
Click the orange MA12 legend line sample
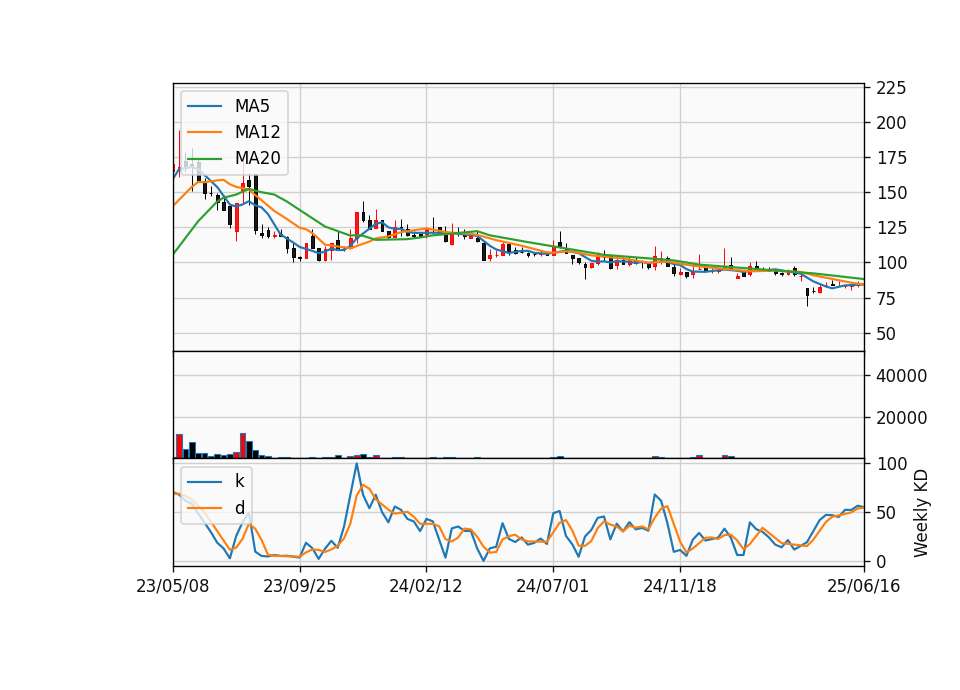click(204, 132)
